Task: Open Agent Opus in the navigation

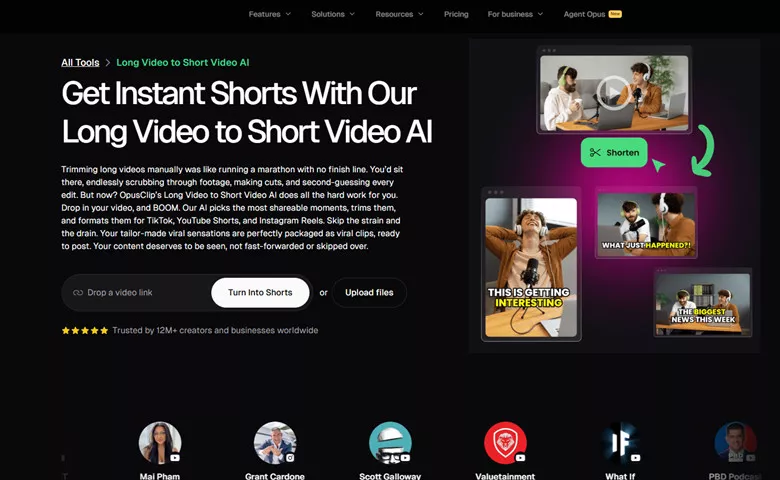Action: tap(584, 14)
